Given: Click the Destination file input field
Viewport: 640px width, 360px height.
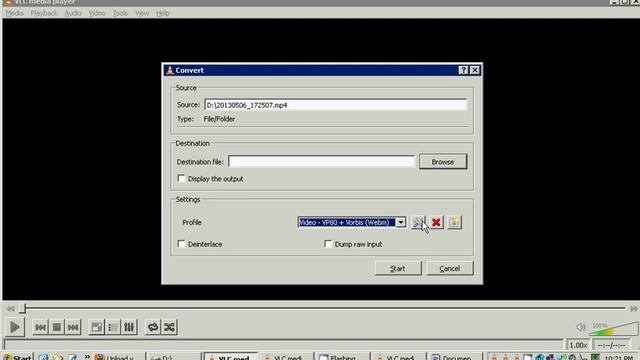Looking at the screenshot, I should click(322, 162).
